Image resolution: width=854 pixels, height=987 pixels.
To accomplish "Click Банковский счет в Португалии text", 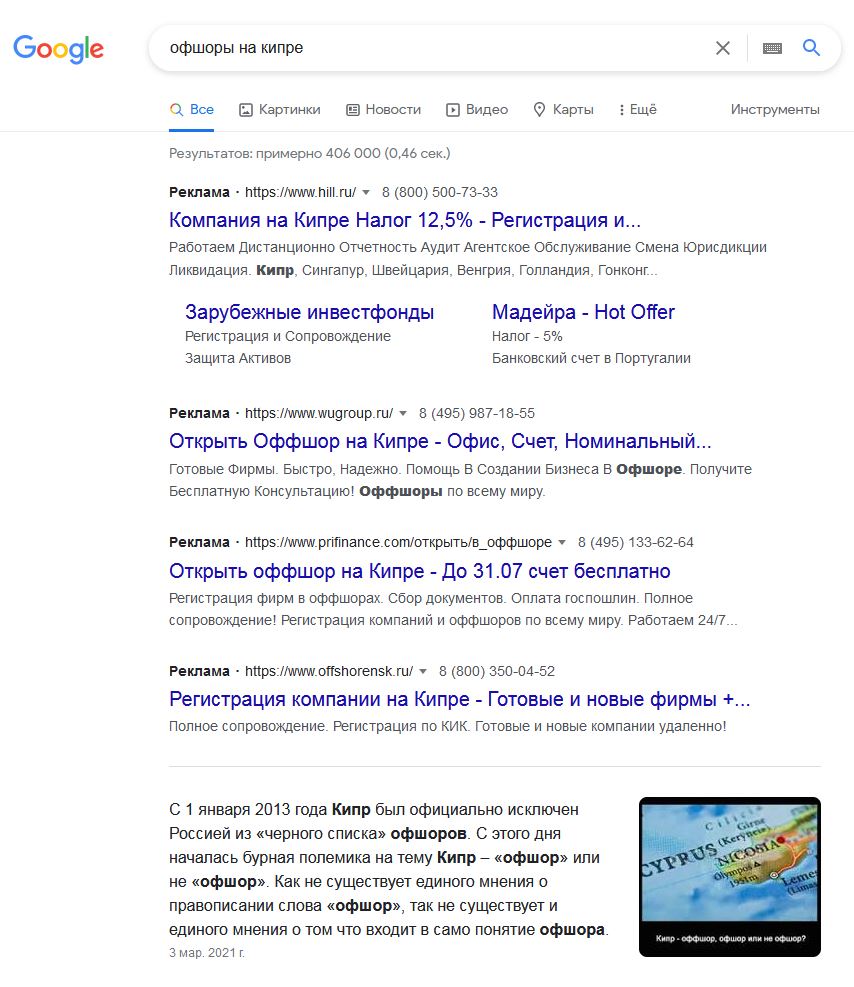I will point(591,359).
